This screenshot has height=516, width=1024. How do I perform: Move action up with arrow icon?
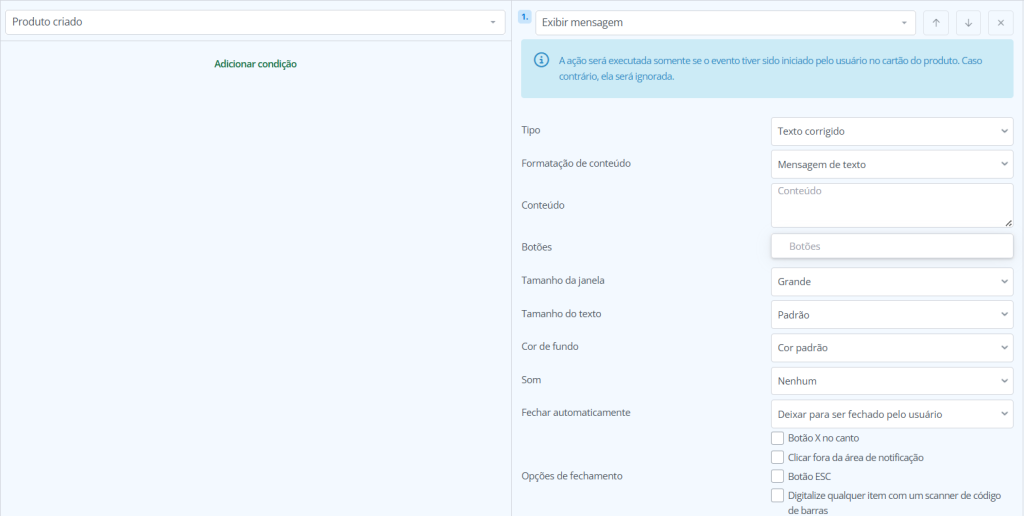coord(936,23)
